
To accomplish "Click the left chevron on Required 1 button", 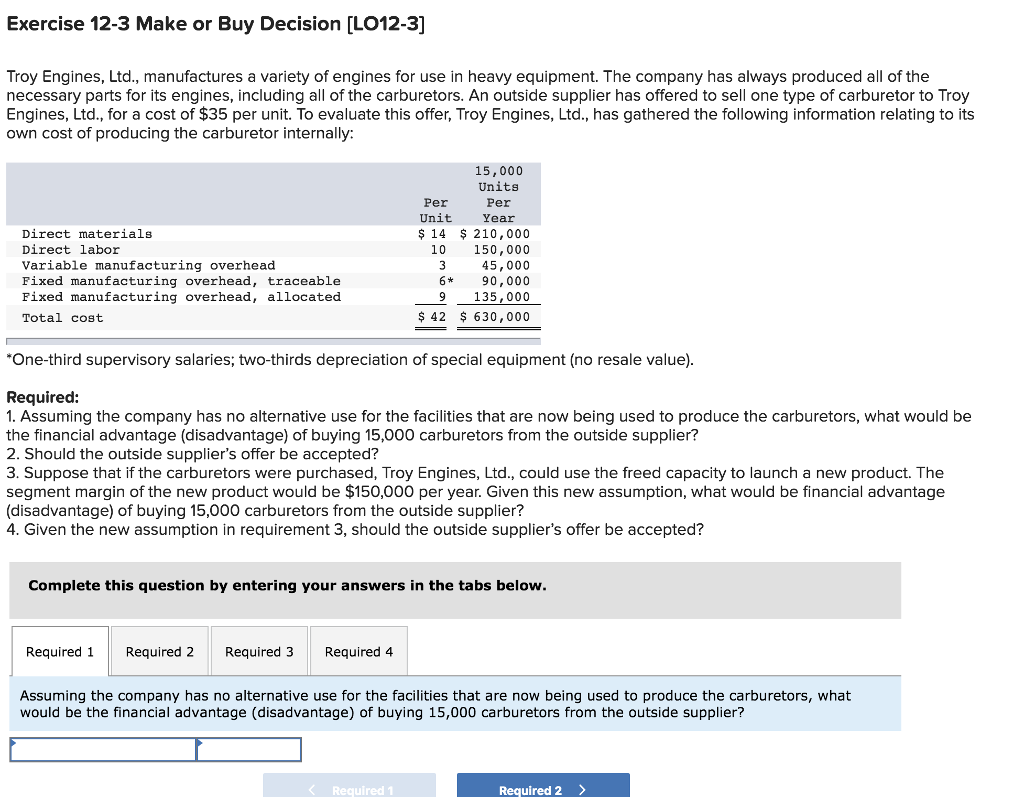I will [x=311, y=789].
